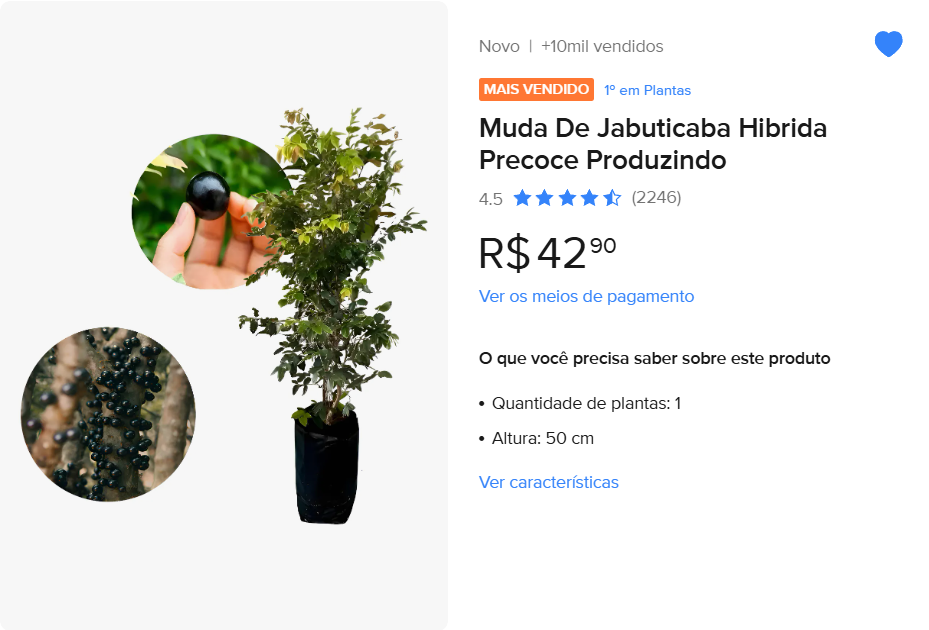
Task: Click the second rating star
Action: pyautogui.click(x=544, y=197)
